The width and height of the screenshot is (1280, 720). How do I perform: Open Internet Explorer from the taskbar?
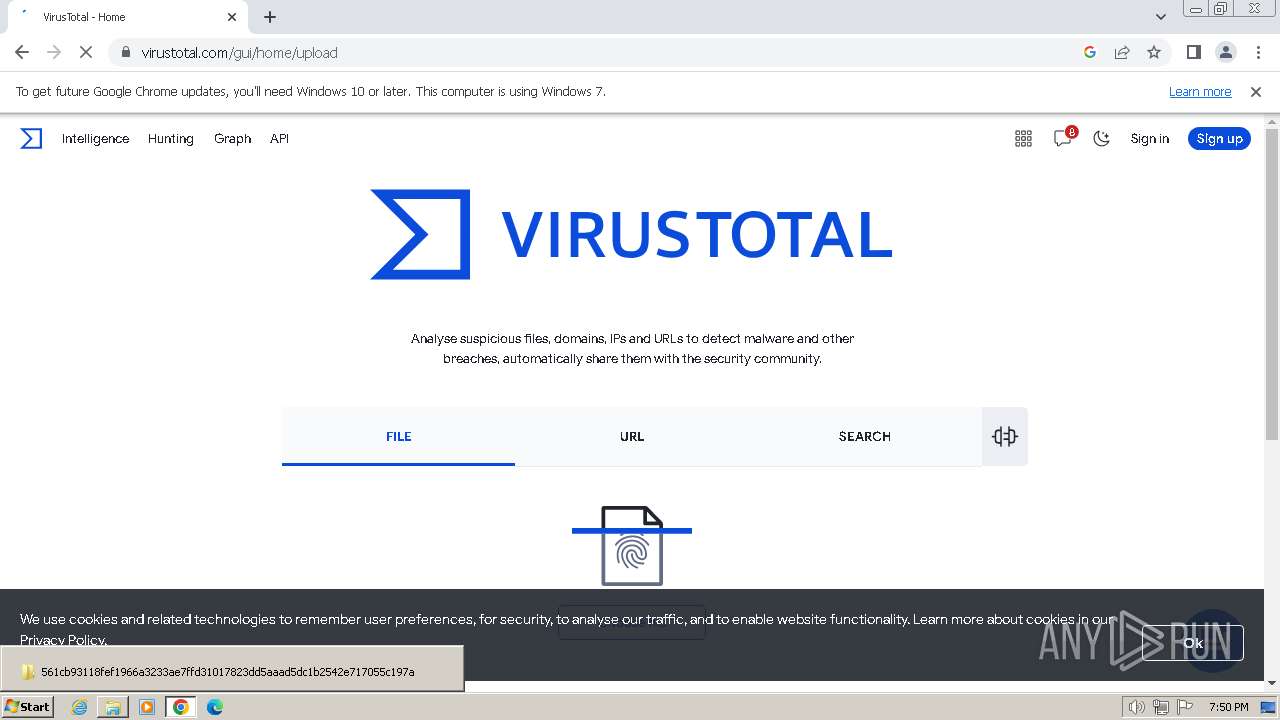(x=79, y=707)
